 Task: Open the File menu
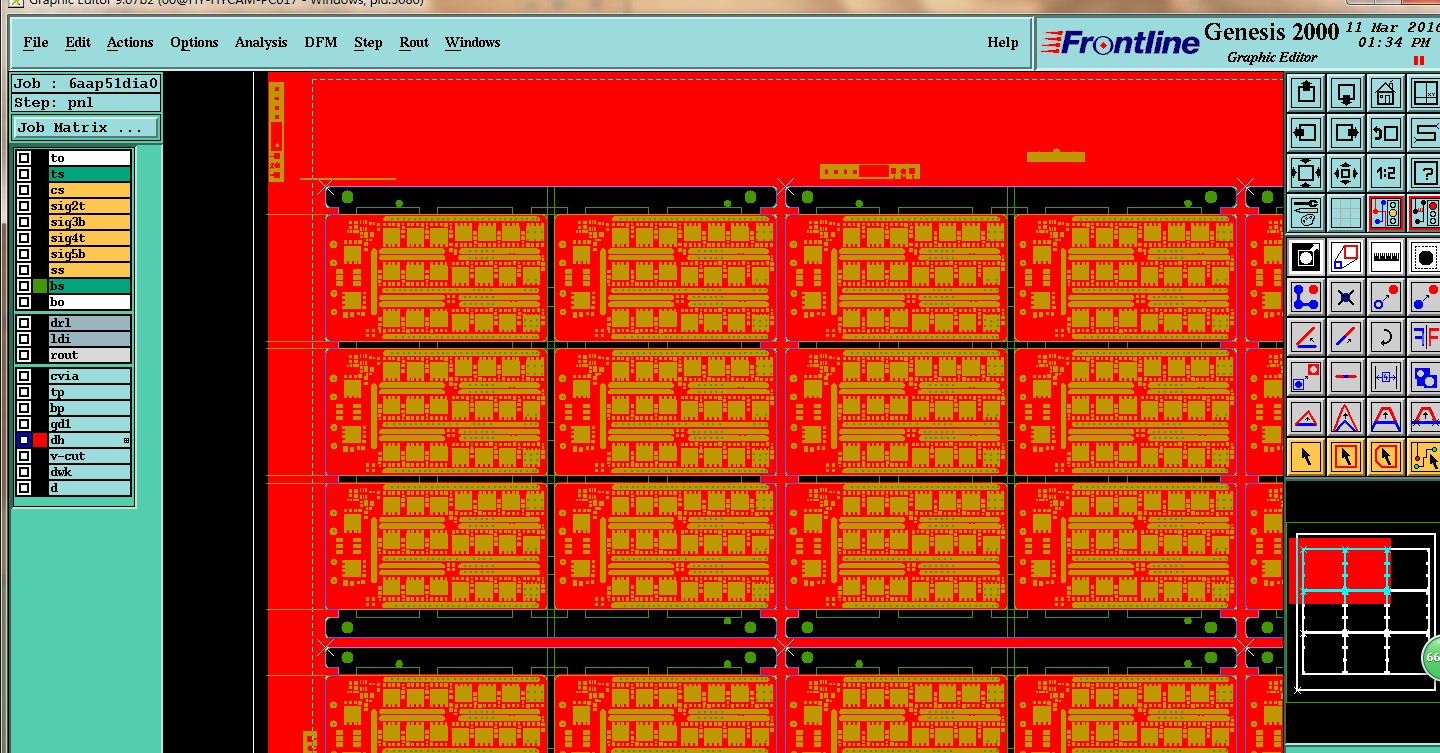pos(36,42)
